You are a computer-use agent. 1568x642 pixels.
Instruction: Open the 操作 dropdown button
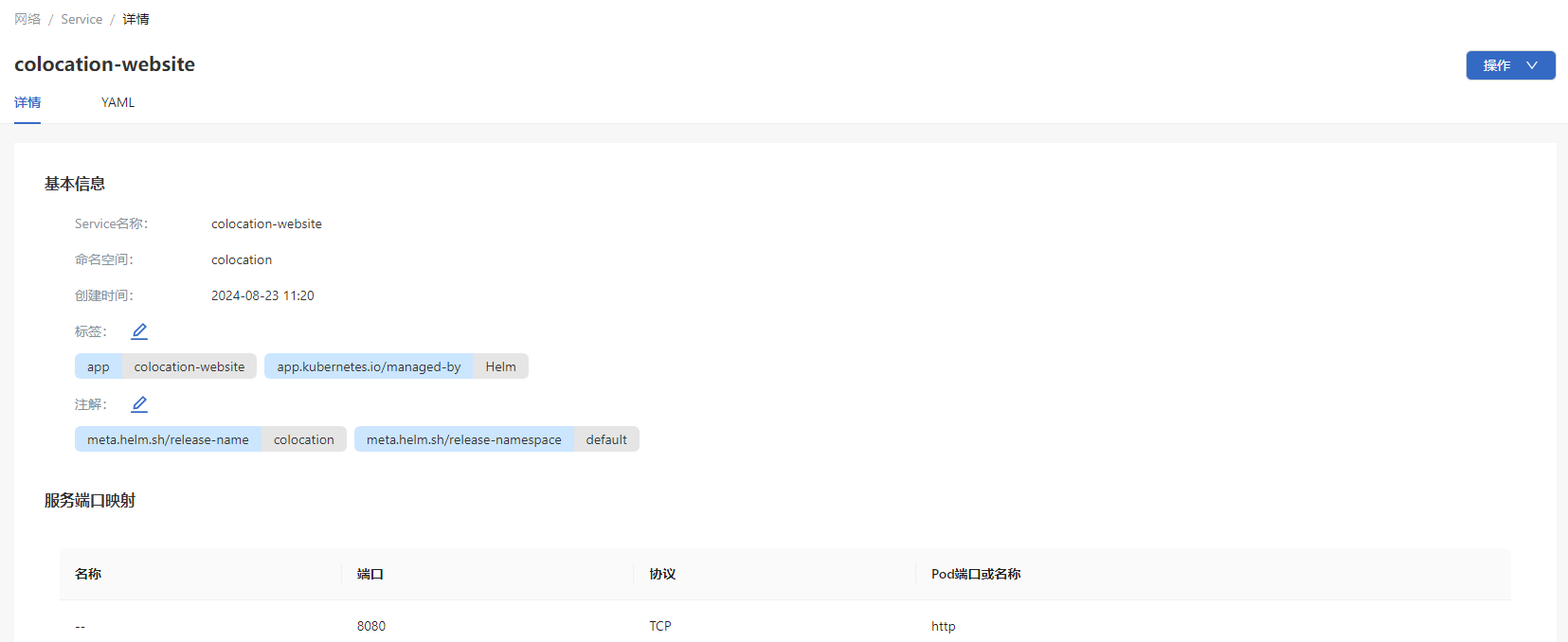pos(1510,65)
